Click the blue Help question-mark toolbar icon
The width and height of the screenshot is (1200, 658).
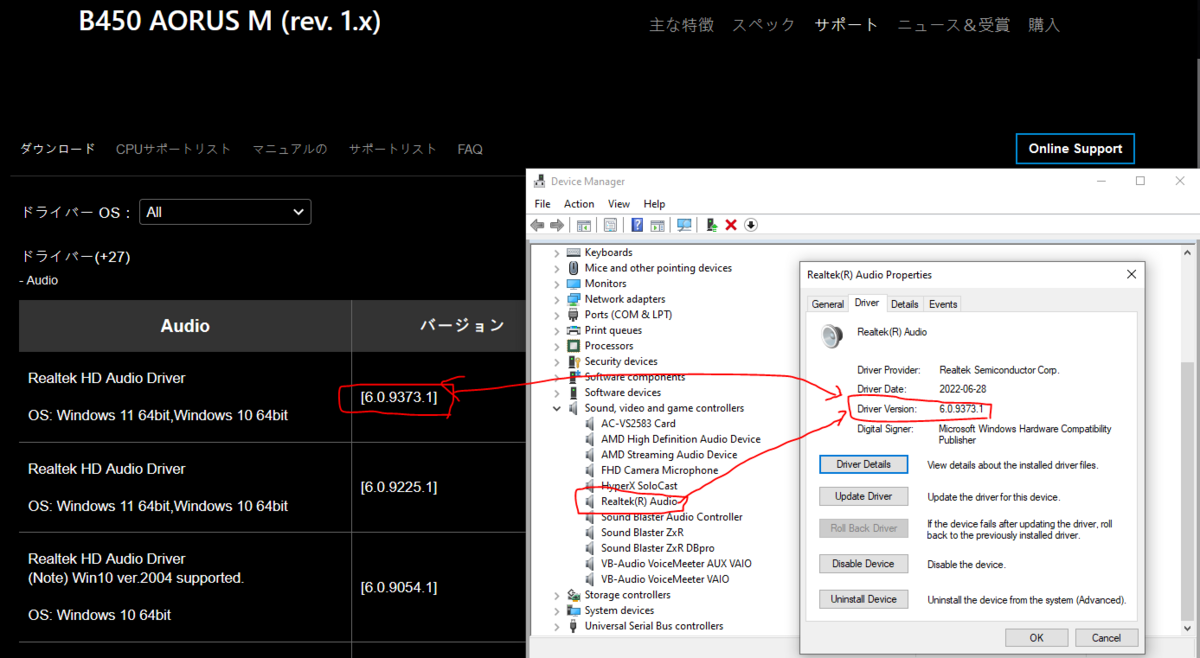[637, 225]
